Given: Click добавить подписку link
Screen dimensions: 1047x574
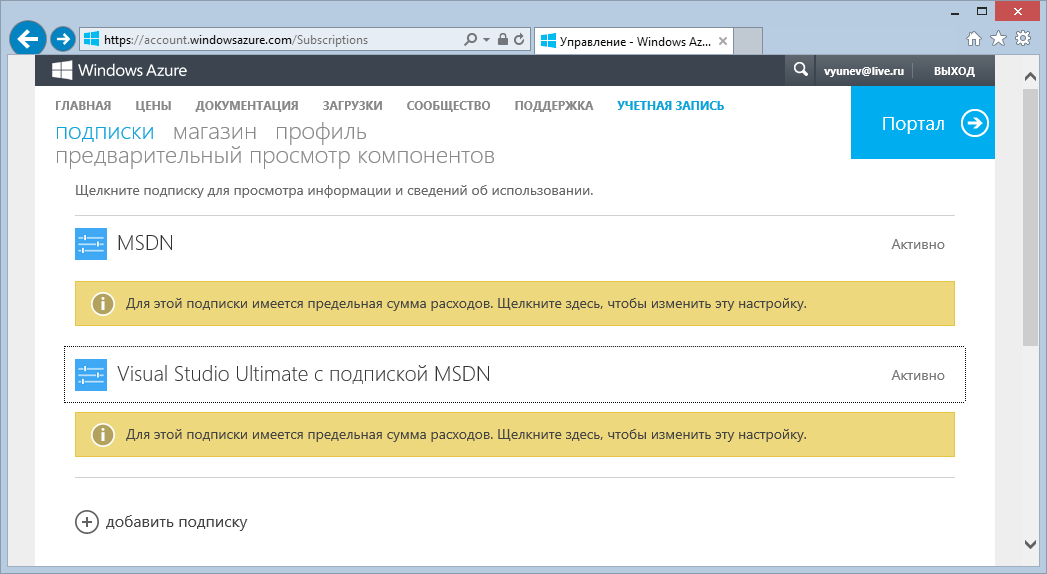Looking at the screenshot, I should click(176, 522).
